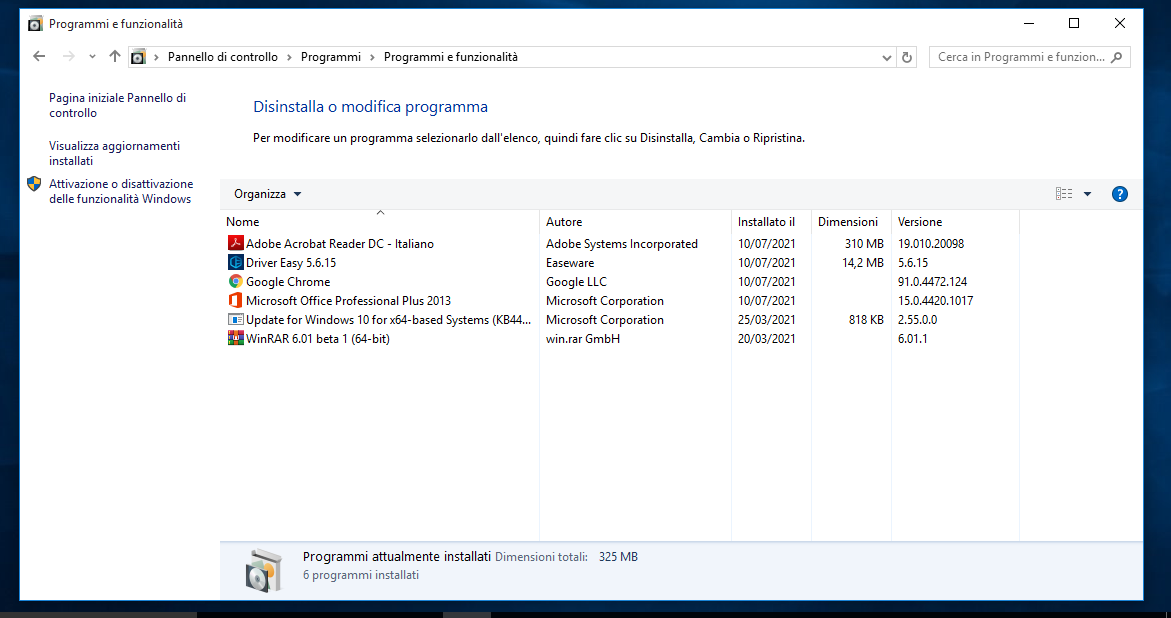Click the window title bar program icon
The width and height of the screenshot is (1171, 618).
35,24
